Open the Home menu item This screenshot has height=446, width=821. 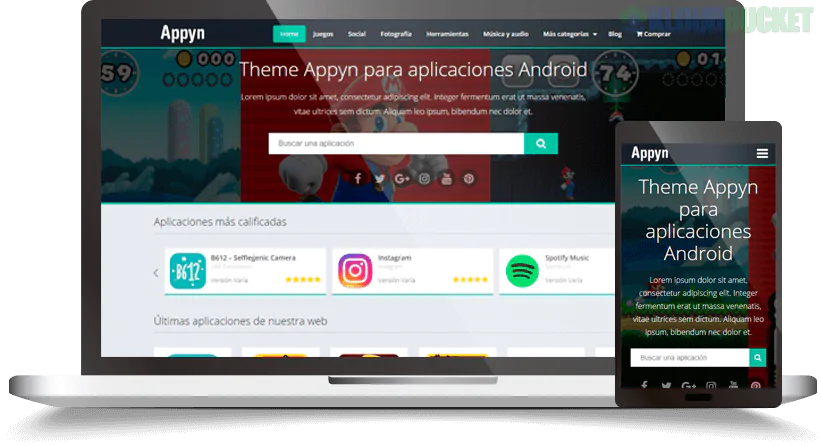289,34
